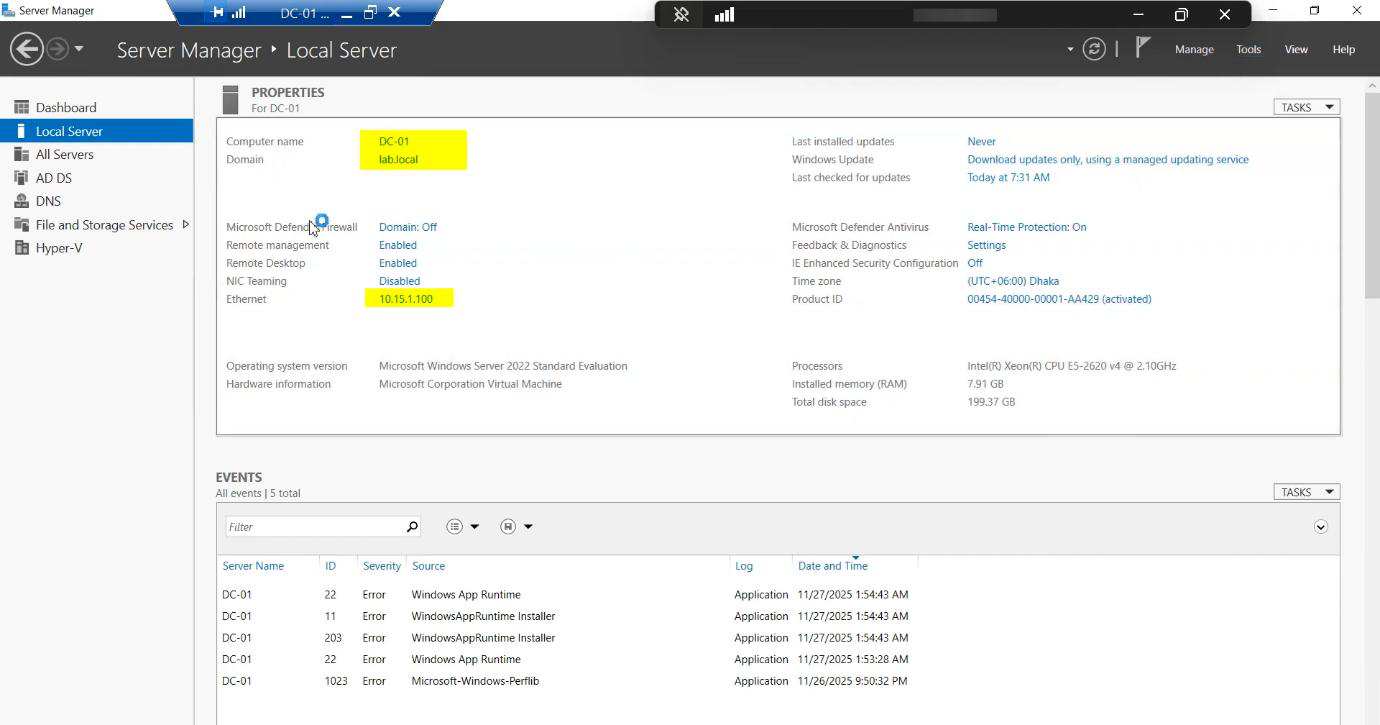Change the (UTC+06:00) Dhaka time zone
Image resolution: width=1380 pixels, height=725 pixels.
coord(1013,281)
